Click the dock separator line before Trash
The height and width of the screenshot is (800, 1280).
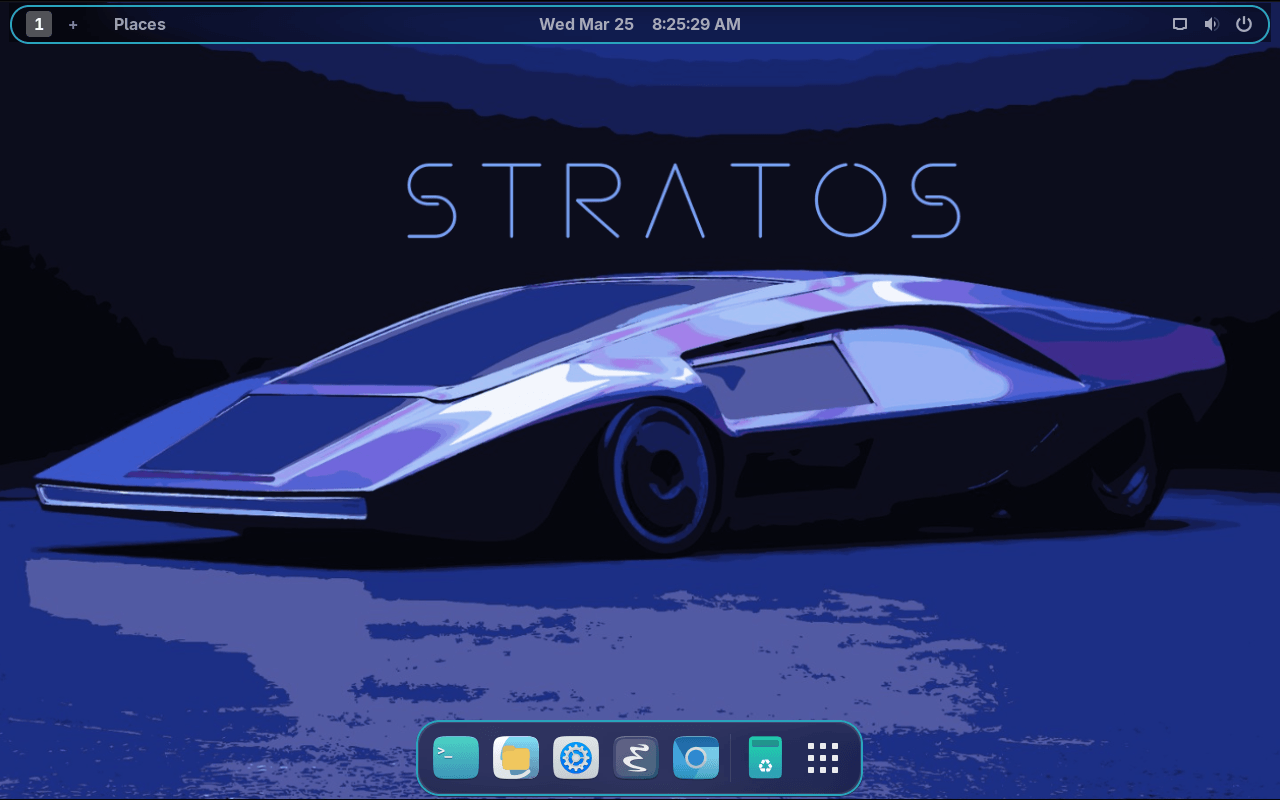(x=731, y=758)
